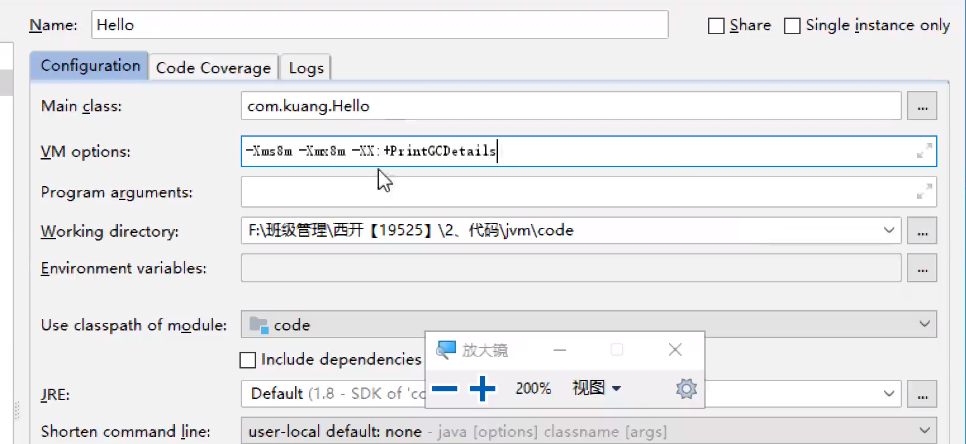The height and width of the screenshot is (444, 966).
Task: Open Working directory dropdown arrow
Action: [888, 230]
